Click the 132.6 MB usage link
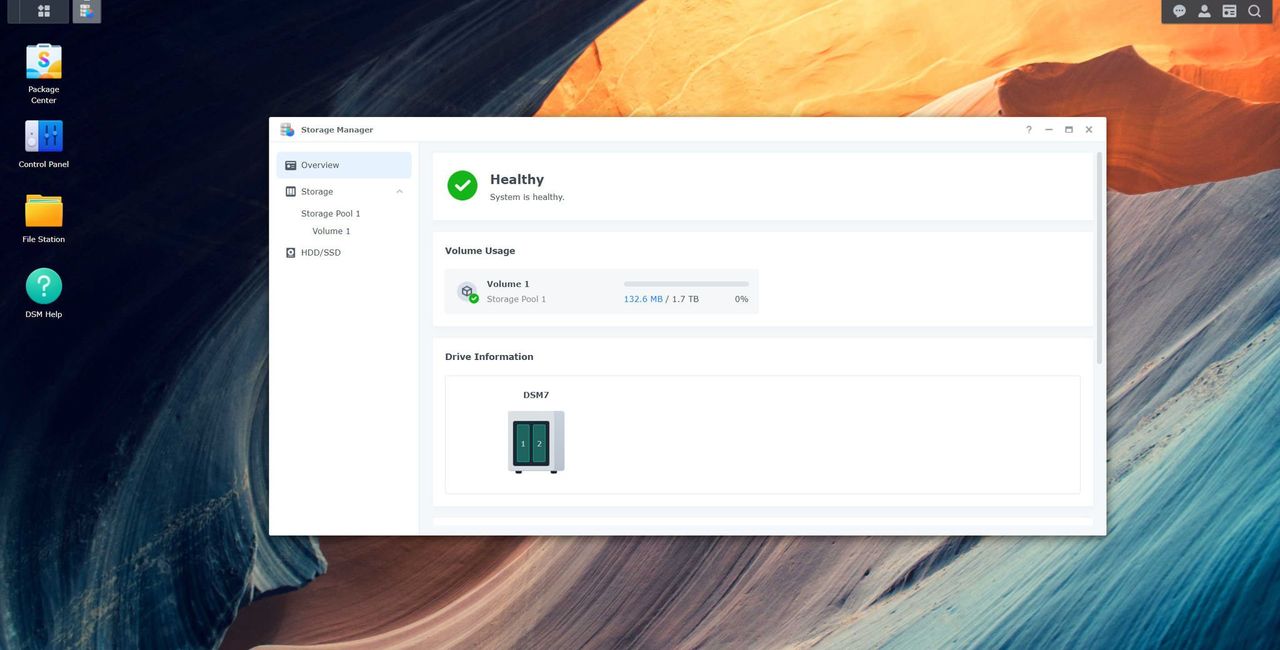 coord(643,299)
